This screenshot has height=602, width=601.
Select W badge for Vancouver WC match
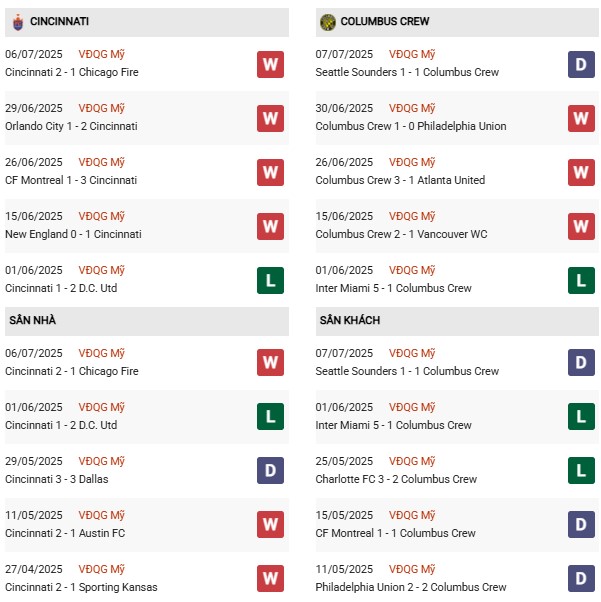point(581,226)
